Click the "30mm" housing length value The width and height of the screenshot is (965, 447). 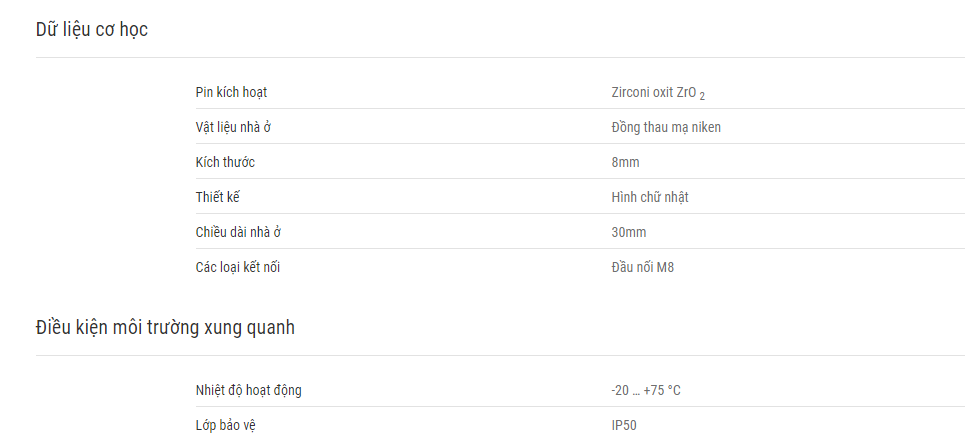click(629, 233)
